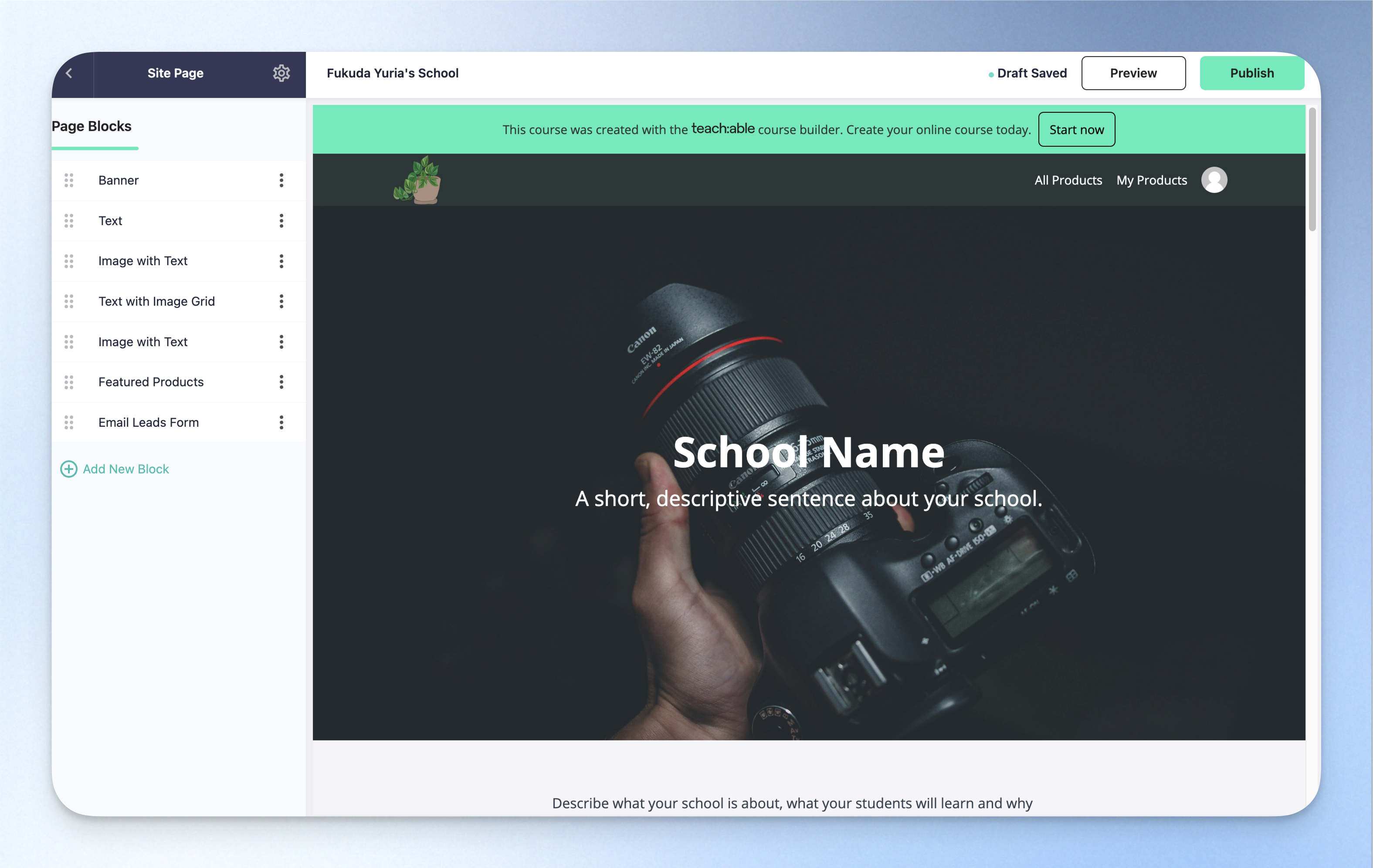Click the preview pane vertical scrollbar
1373x868 pixels.
pyautogui.click(x=1312, y=169)
